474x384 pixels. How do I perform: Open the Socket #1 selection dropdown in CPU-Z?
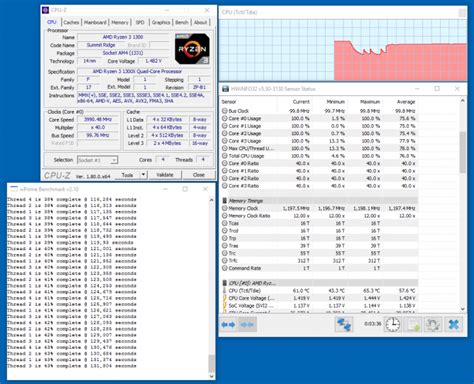click(x=97, y=160)
